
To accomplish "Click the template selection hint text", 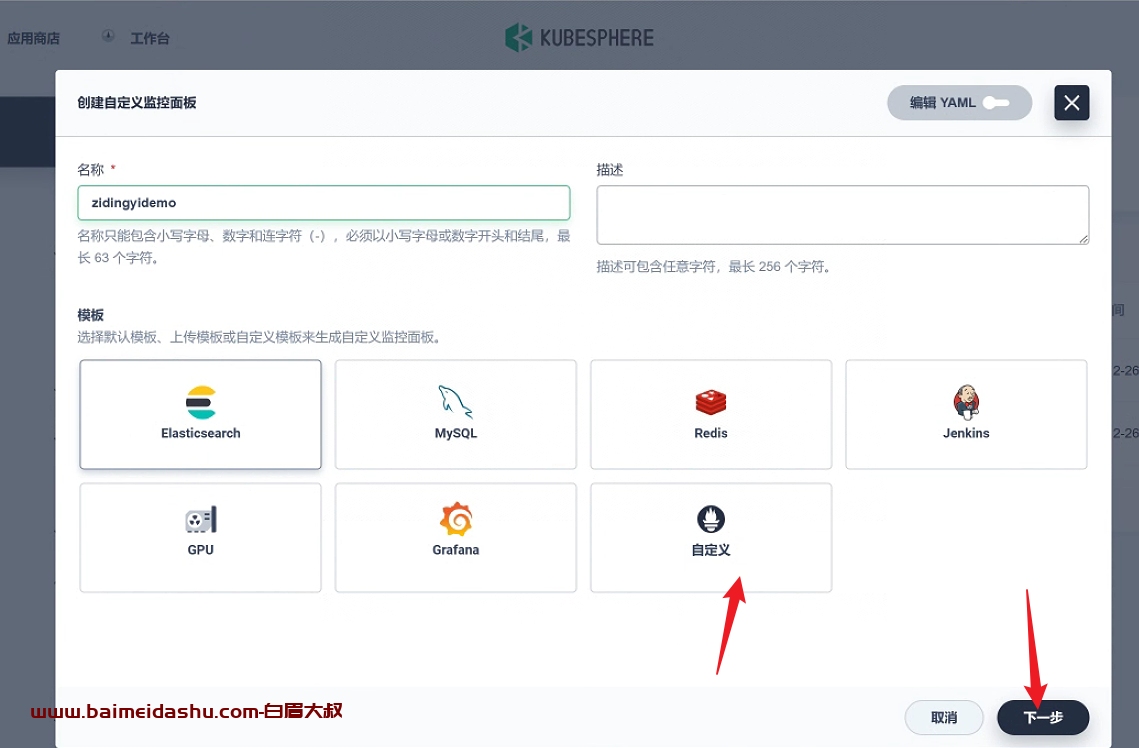I will (261, 337).
